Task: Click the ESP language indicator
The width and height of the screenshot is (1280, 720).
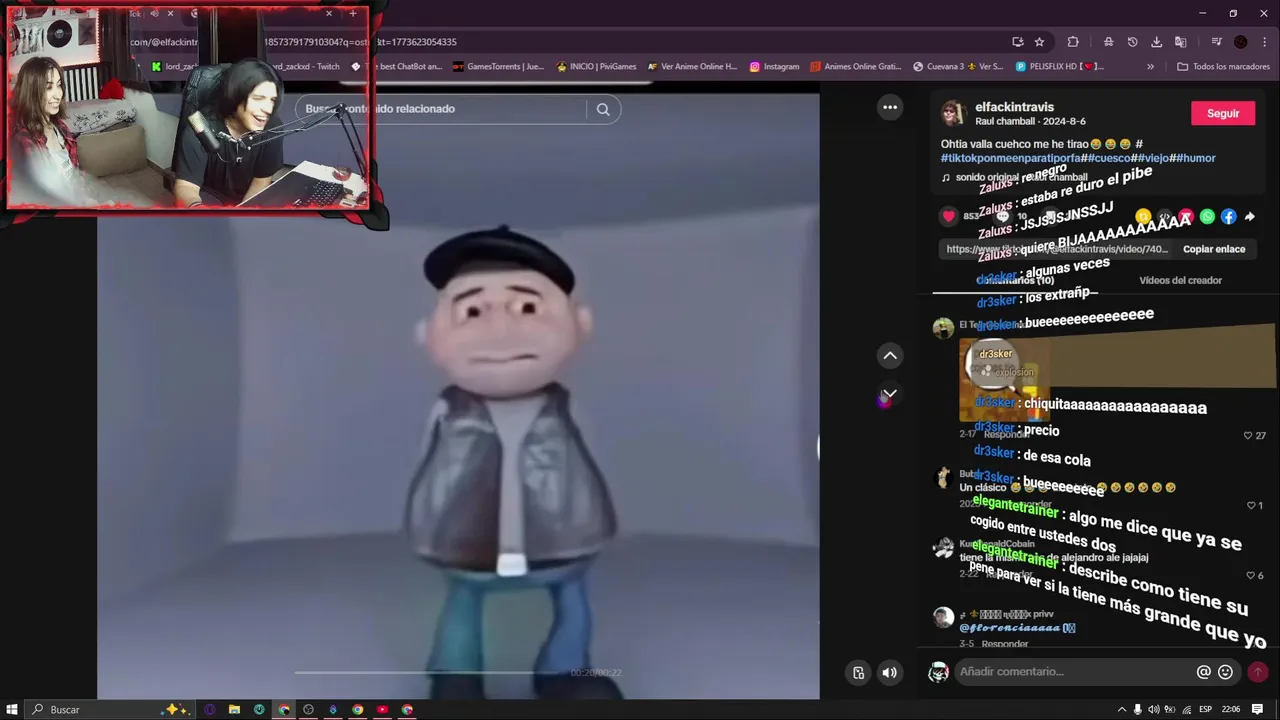Action: click(1205, 709)
